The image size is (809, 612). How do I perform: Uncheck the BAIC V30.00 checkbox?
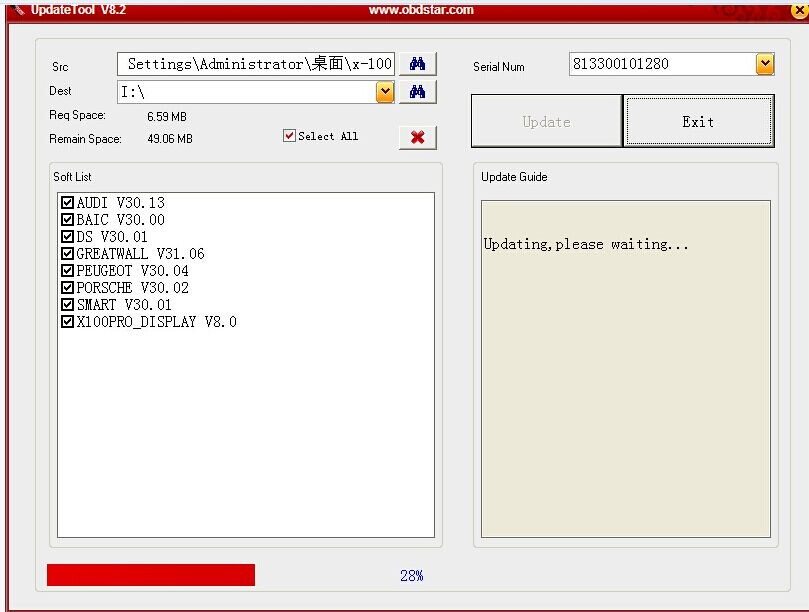[68, 220]
